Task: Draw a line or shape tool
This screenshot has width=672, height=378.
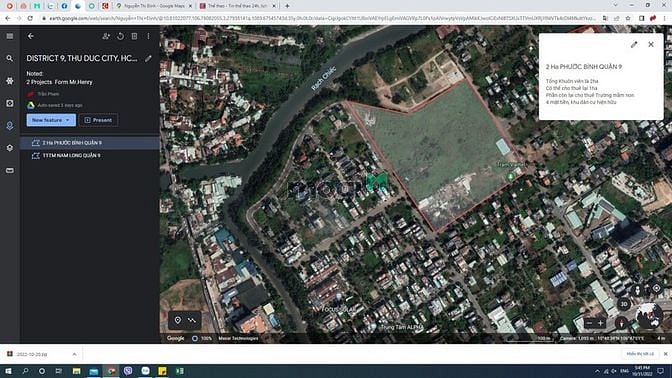Action: click(x=192, y=320)
